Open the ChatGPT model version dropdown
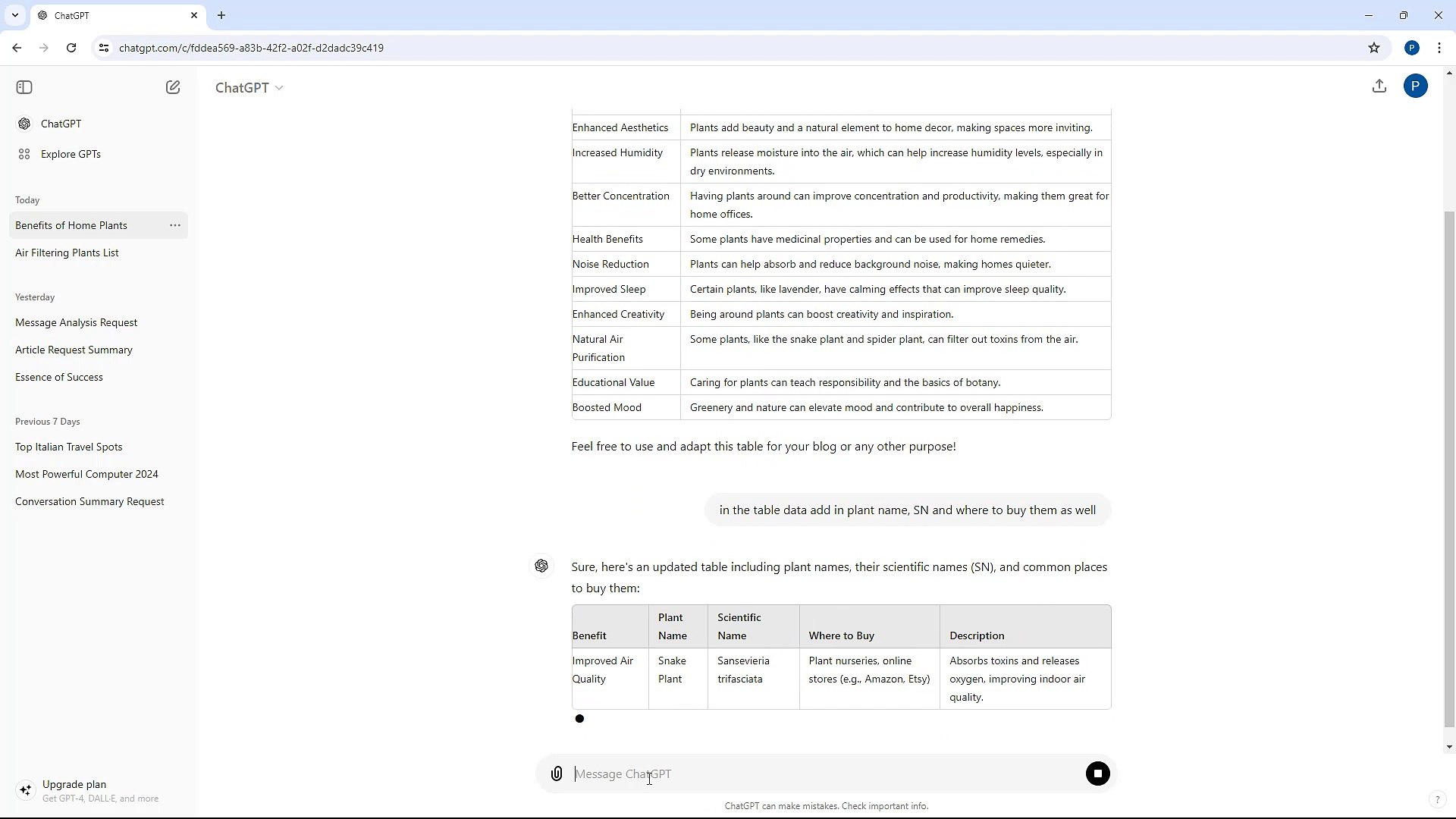The image size is (1456, 819). pos(249,87)
